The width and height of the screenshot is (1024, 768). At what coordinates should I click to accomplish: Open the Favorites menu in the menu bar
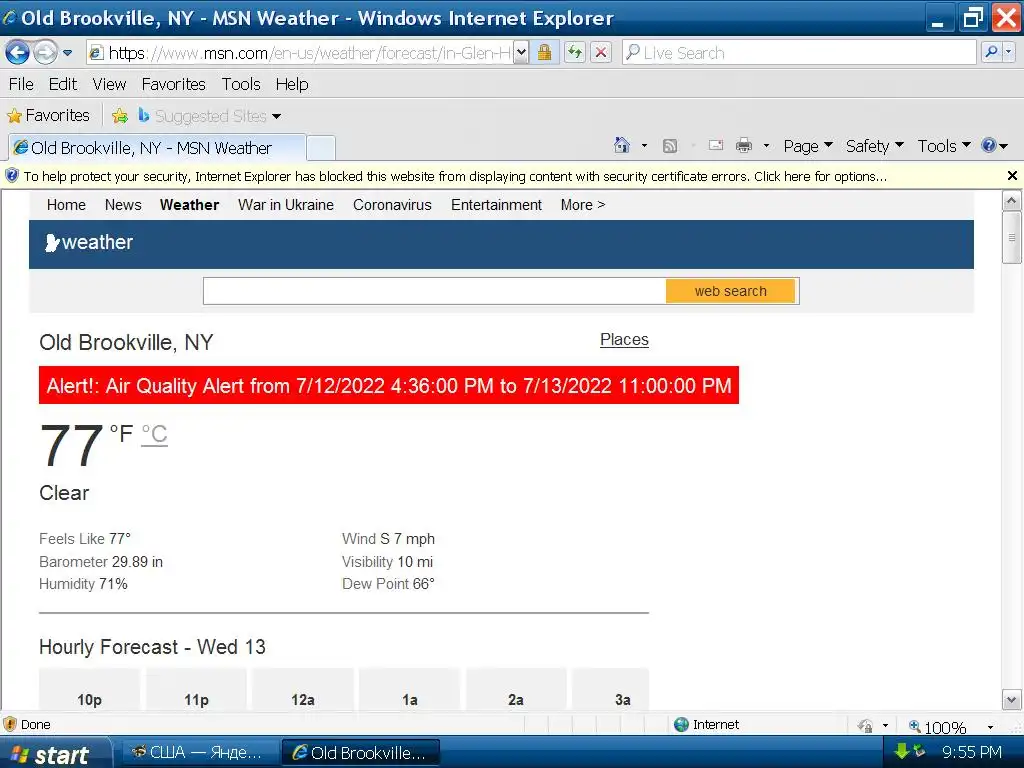click(174, 84)
